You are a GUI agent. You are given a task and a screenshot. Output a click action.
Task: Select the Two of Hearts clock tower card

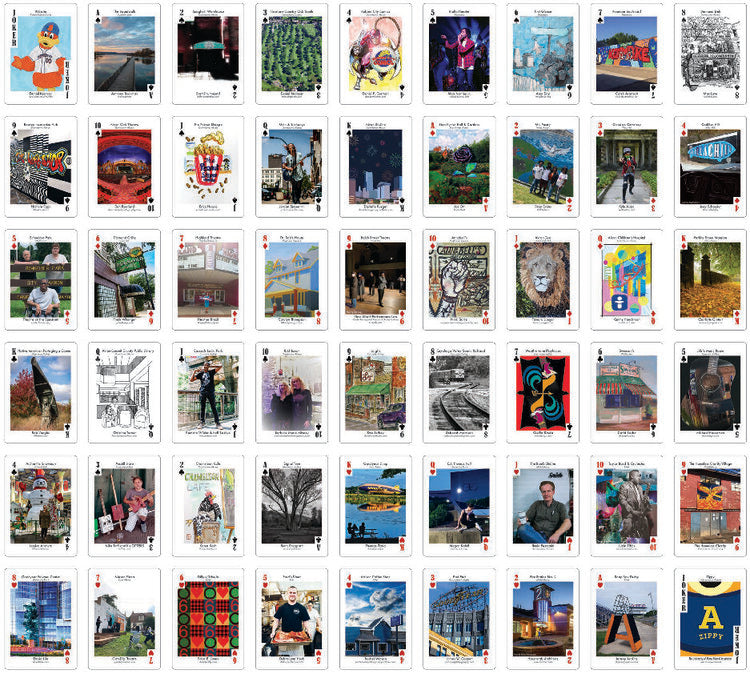point(543,619)
